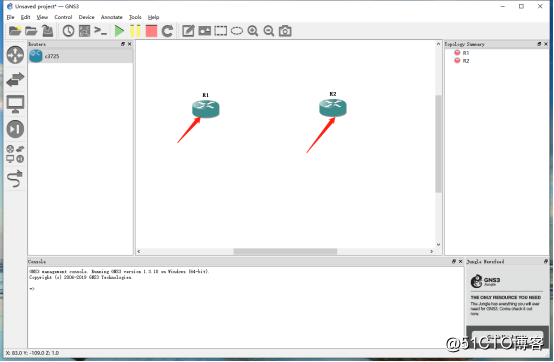Click the Open project folder icon
Viewport: 554px width, 362px height.
(31, 31)
